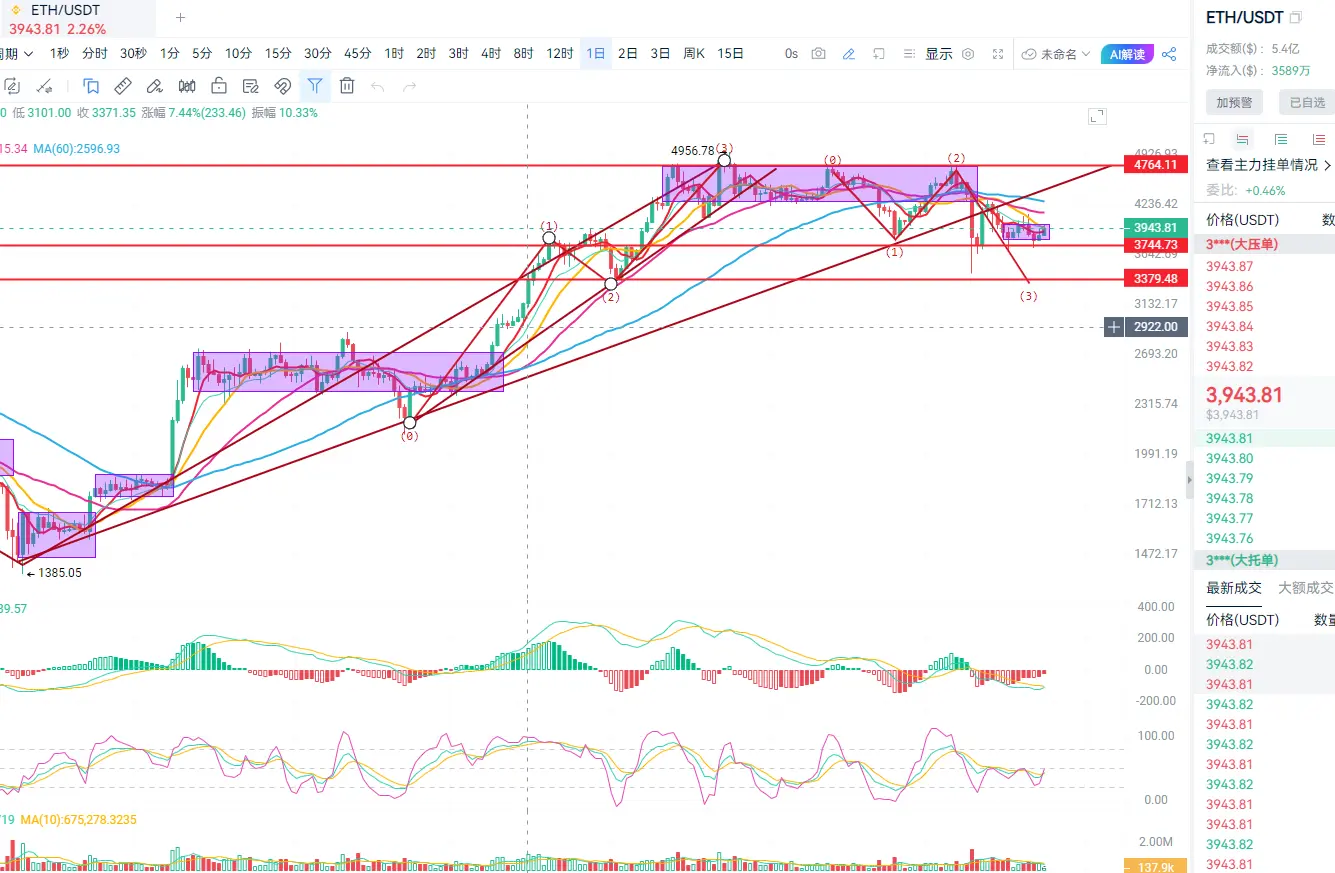Select the 15日 timeframe button
The width and height of the screenshot is (1335, 873).
731,54
